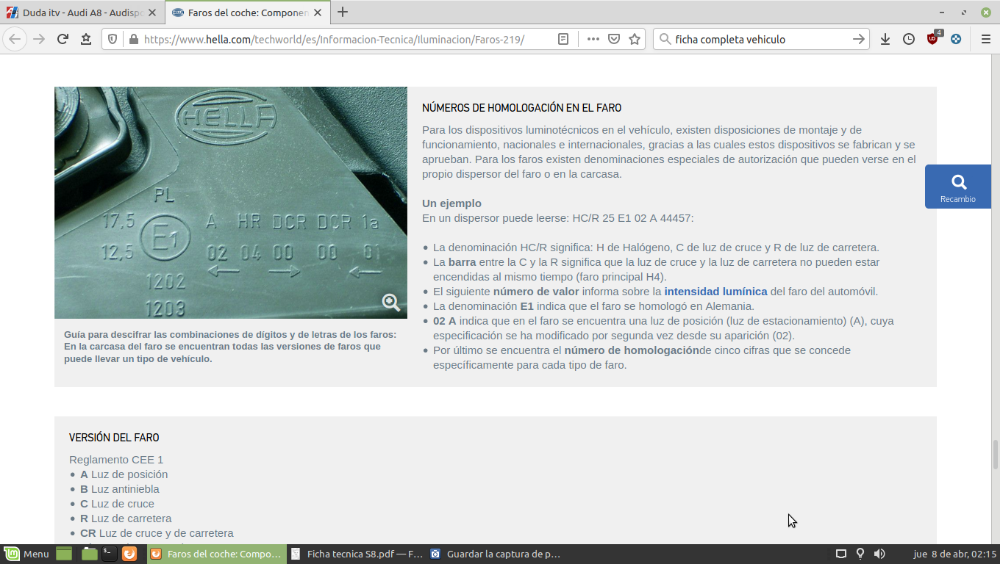Switch to 'Guardar la captura' taskbar window
This screenshot has width=1000, height=564.
click(x=496, y=554)
